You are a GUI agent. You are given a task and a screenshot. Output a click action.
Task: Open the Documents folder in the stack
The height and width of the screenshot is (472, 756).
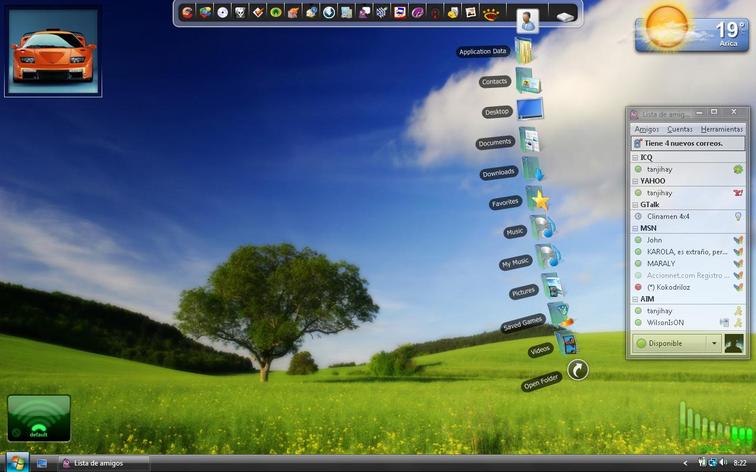pyautogui.click(x=529, y=140)
